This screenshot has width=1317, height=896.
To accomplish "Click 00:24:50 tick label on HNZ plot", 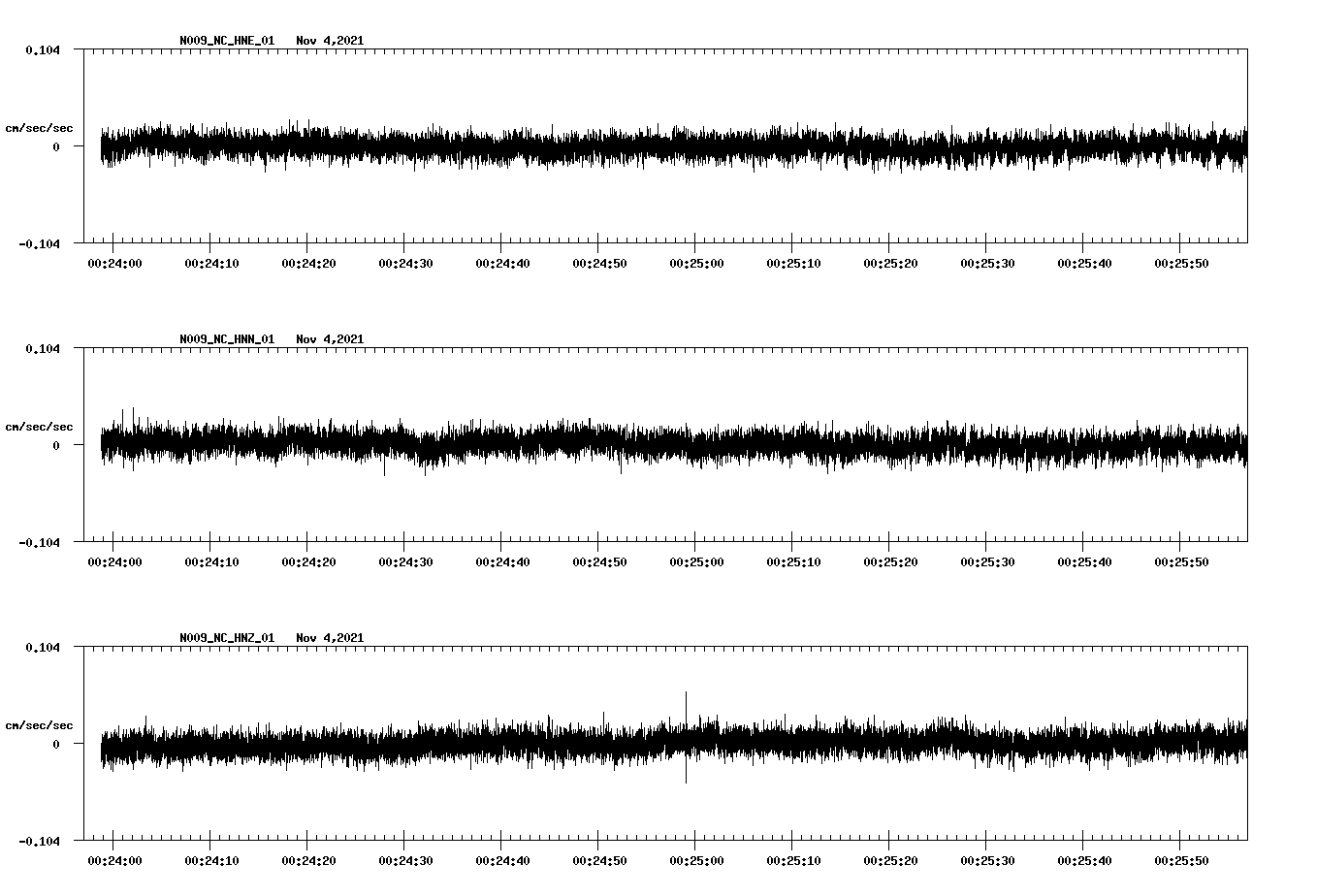I will [x=599, y=861].
